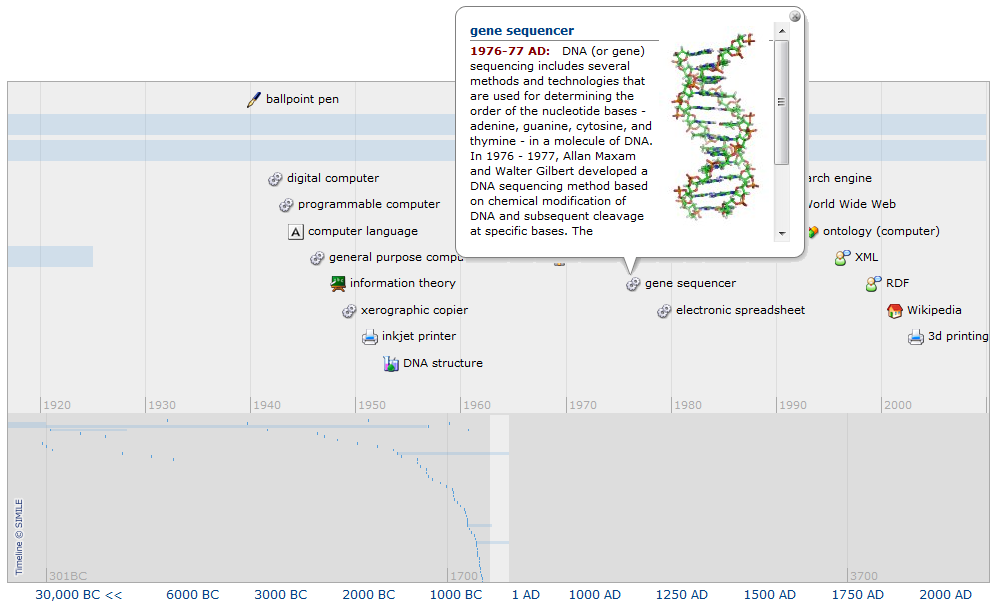The height and width of the screenshot is (605, 994).
Task: Click the inkjet printer icon
Action: tap(370, 337)
